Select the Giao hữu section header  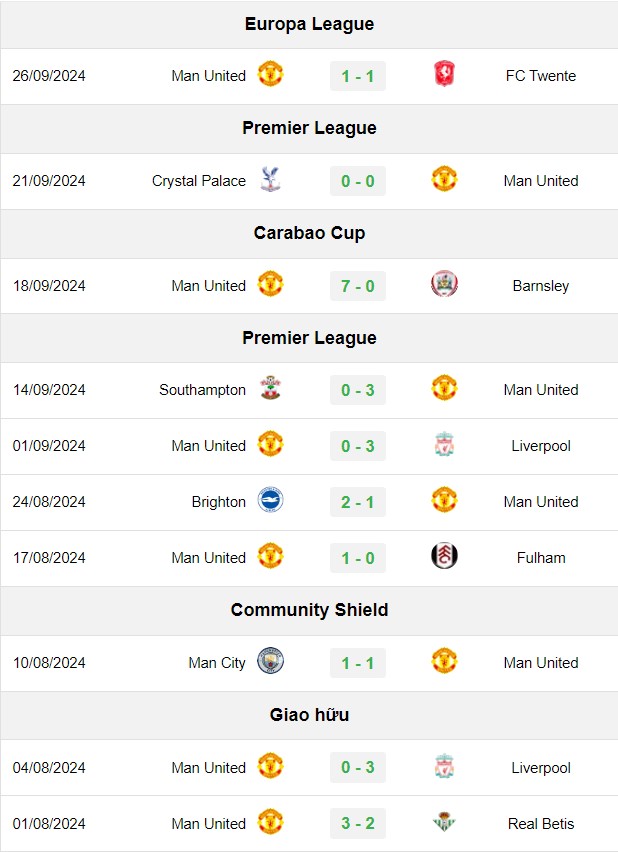309,715
